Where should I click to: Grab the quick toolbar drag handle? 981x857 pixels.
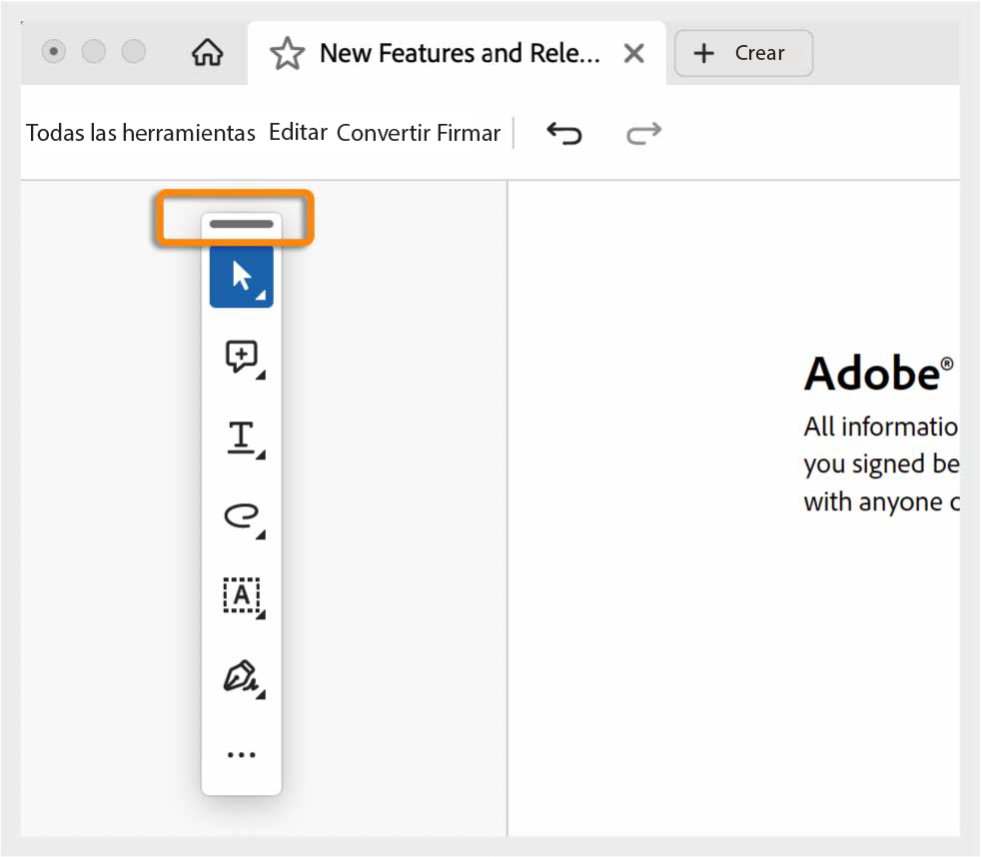241,224
